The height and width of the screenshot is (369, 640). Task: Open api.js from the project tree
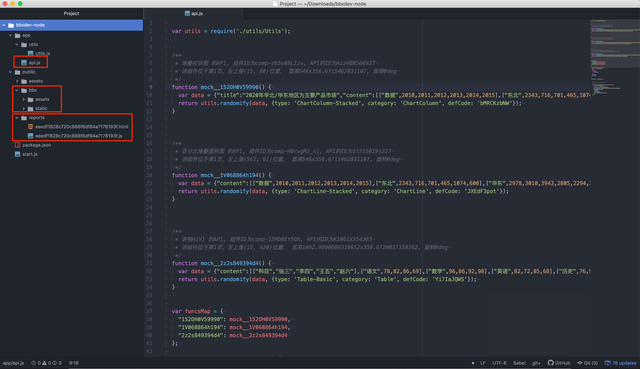[x=34, y=62]
